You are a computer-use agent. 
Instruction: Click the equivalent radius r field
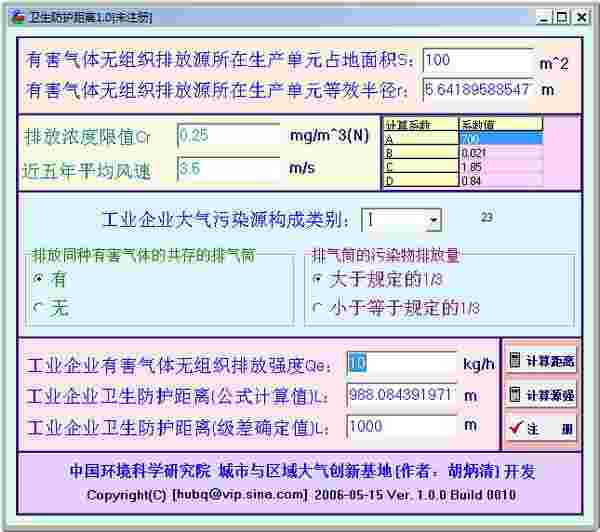click(x=478, y=90)
